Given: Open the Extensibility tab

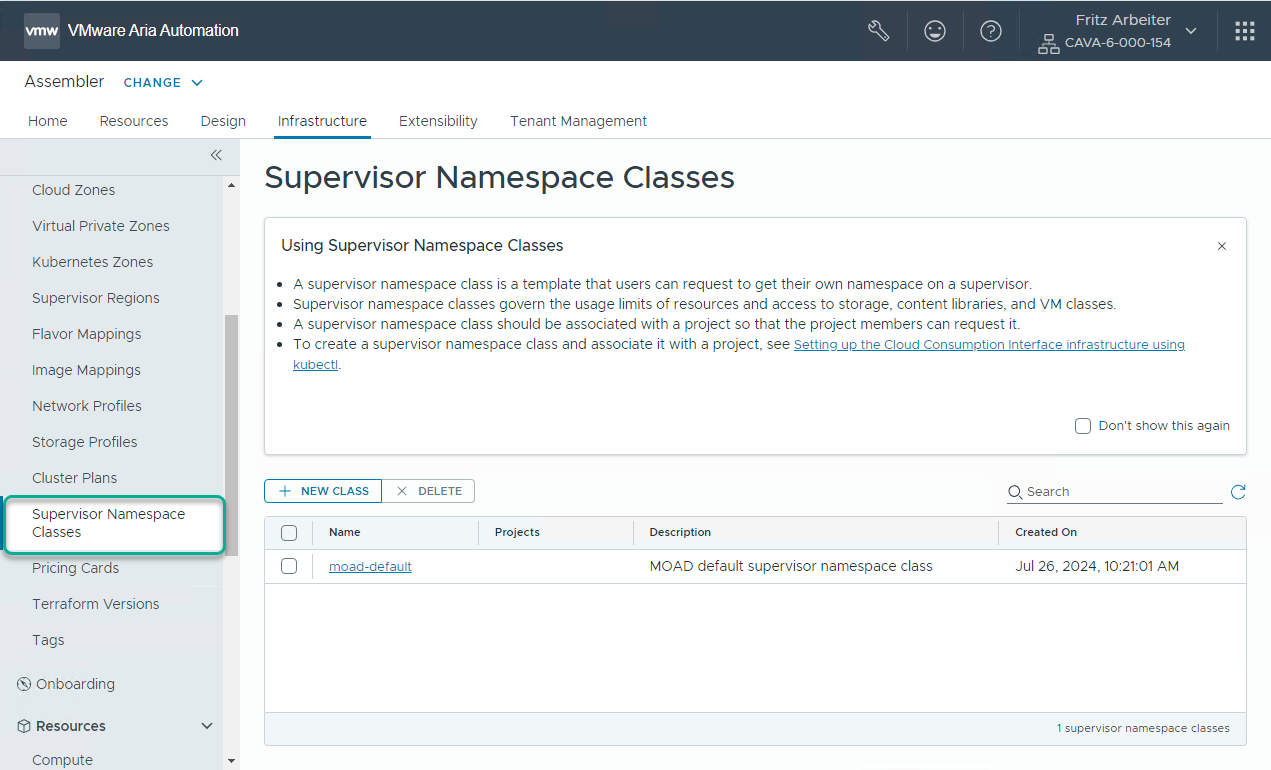Looking at the screenshot, I should point(438,121).
